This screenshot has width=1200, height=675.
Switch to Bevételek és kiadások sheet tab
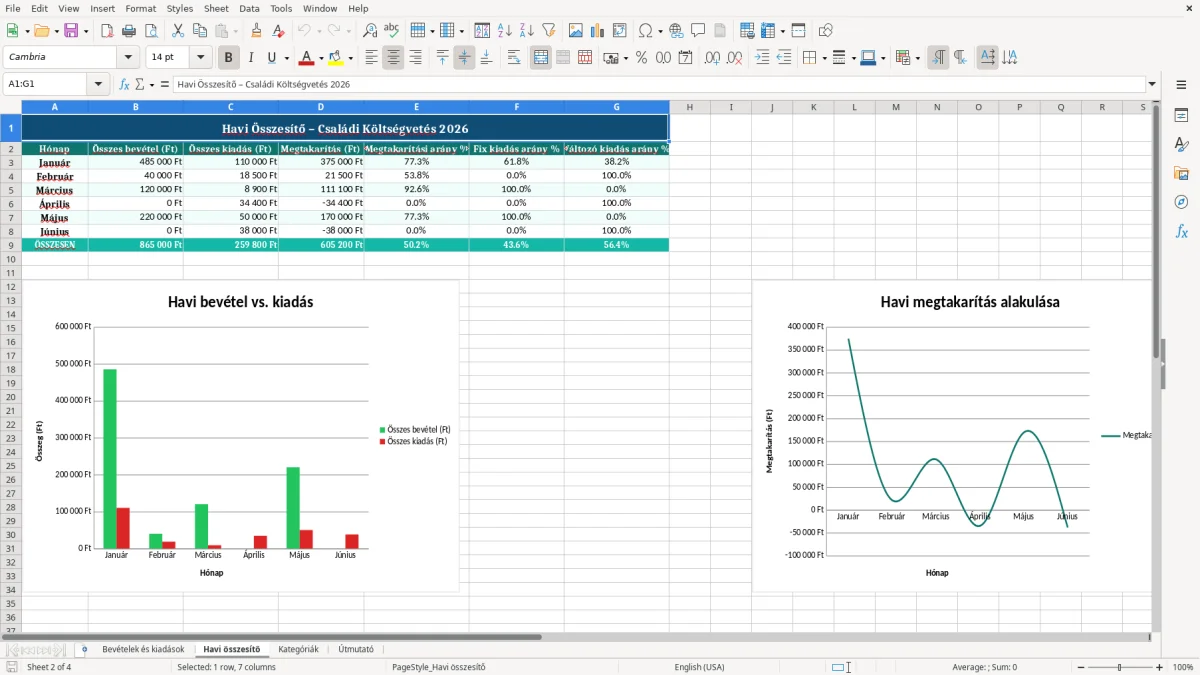click(143, 649)
